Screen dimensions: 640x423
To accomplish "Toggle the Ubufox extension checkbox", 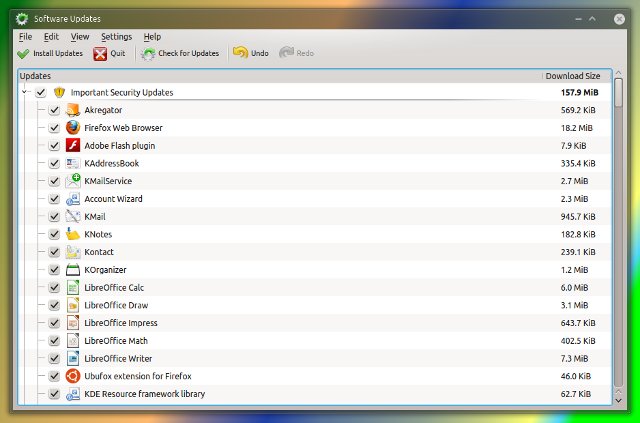I will 54,376.
